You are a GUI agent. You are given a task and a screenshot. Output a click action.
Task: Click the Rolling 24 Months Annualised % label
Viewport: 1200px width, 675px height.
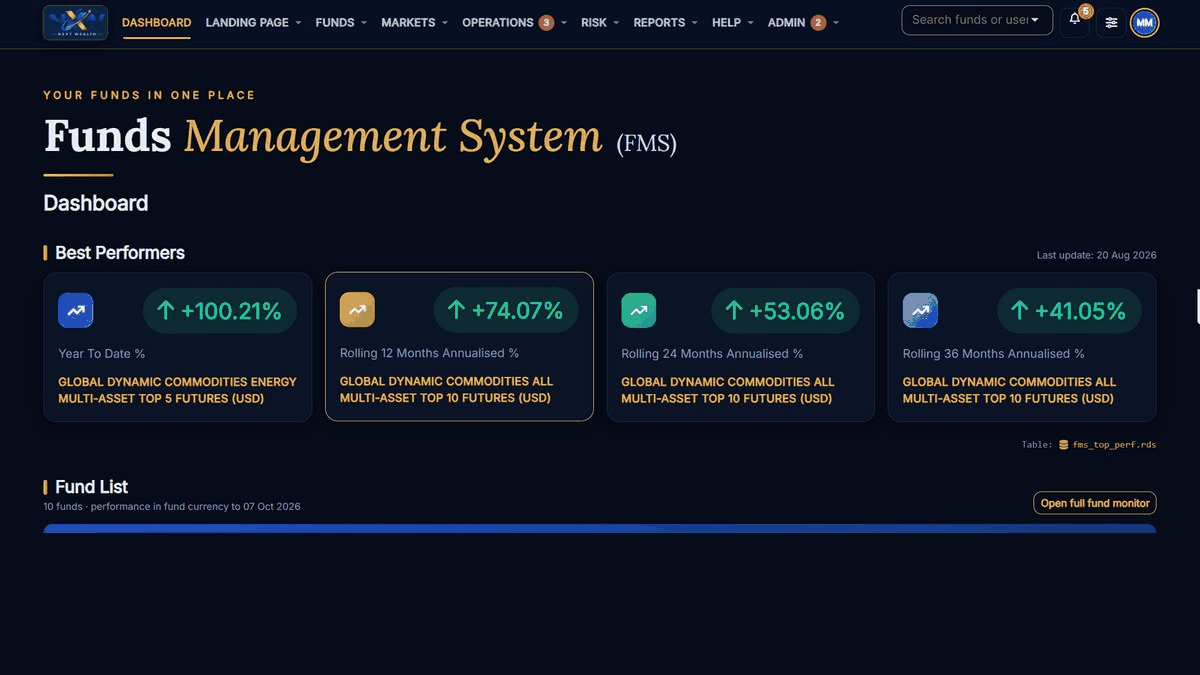(712, 353)
